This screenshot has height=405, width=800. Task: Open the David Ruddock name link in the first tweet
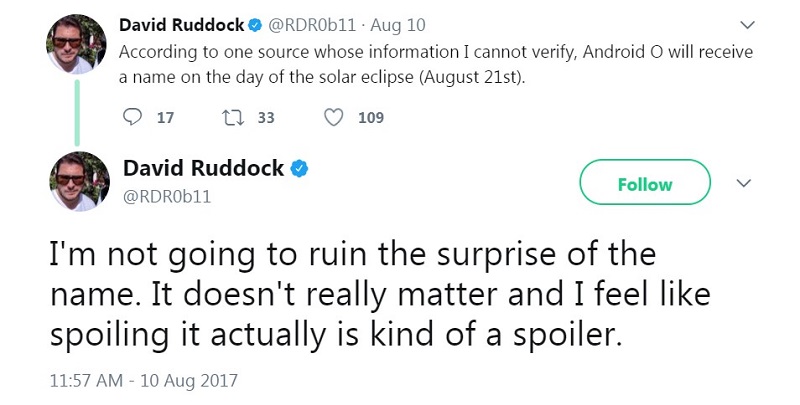tap(181, 24)
